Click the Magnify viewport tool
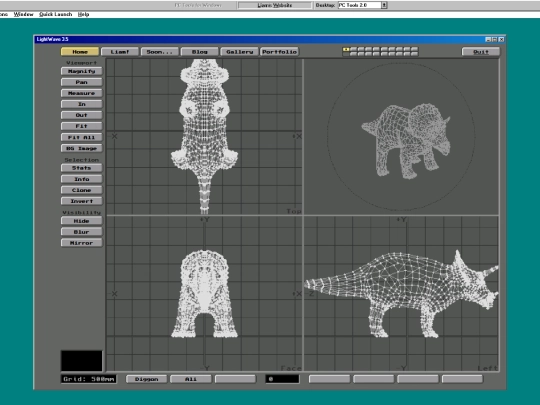This screenshot has height=405, width=540. [x=82, y=71]
